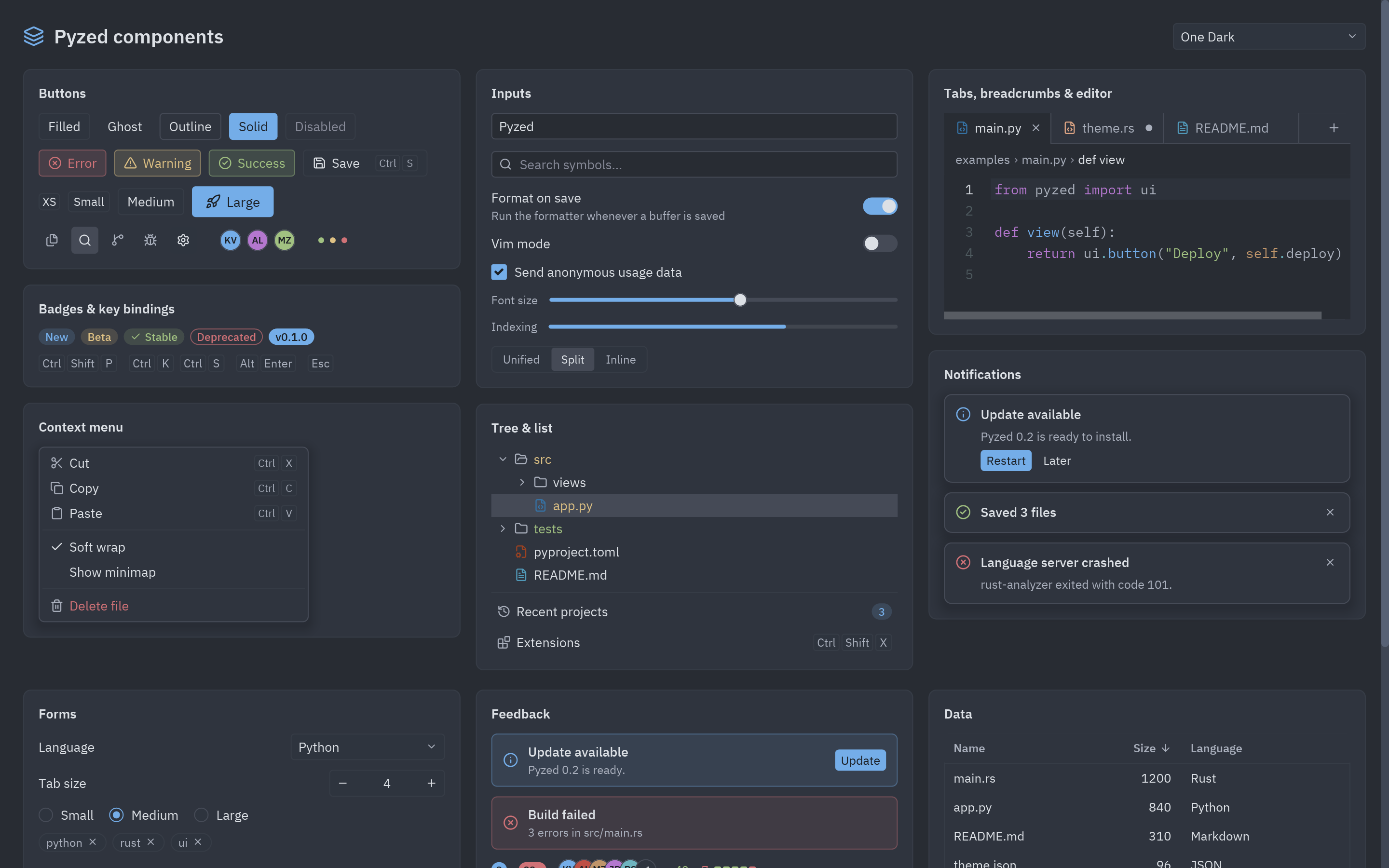Click the search magnifier icon button

coord(84,240)
